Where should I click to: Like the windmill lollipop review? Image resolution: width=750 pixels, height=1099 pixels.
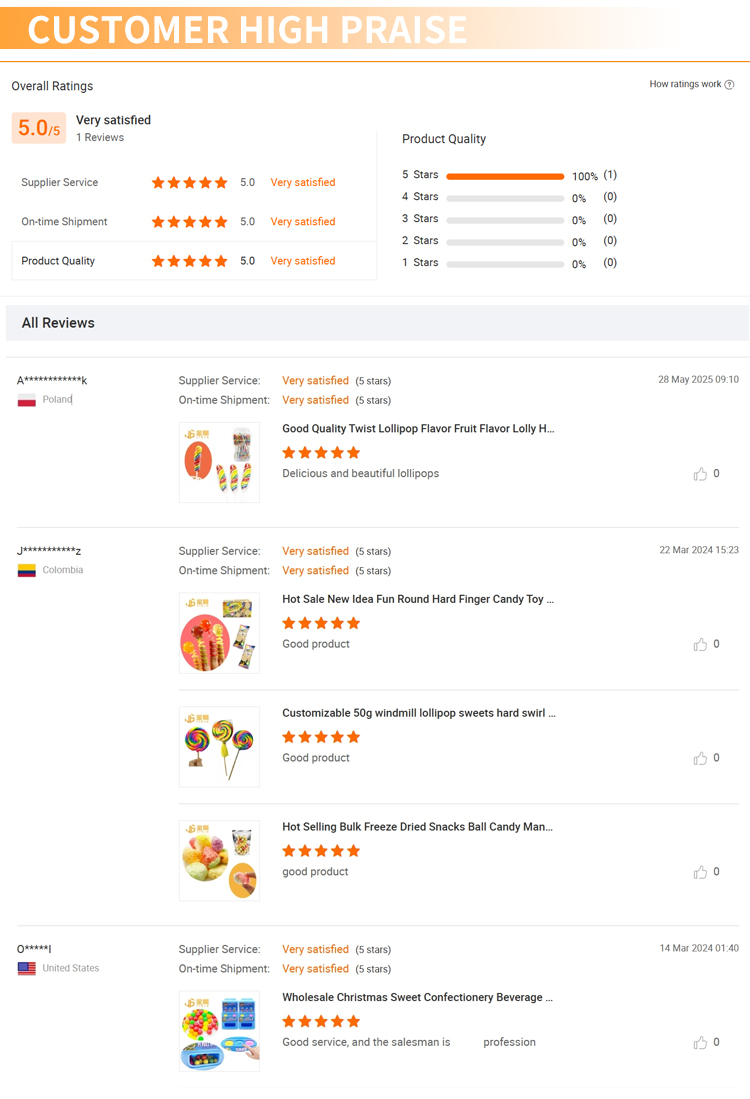(700, 759)
